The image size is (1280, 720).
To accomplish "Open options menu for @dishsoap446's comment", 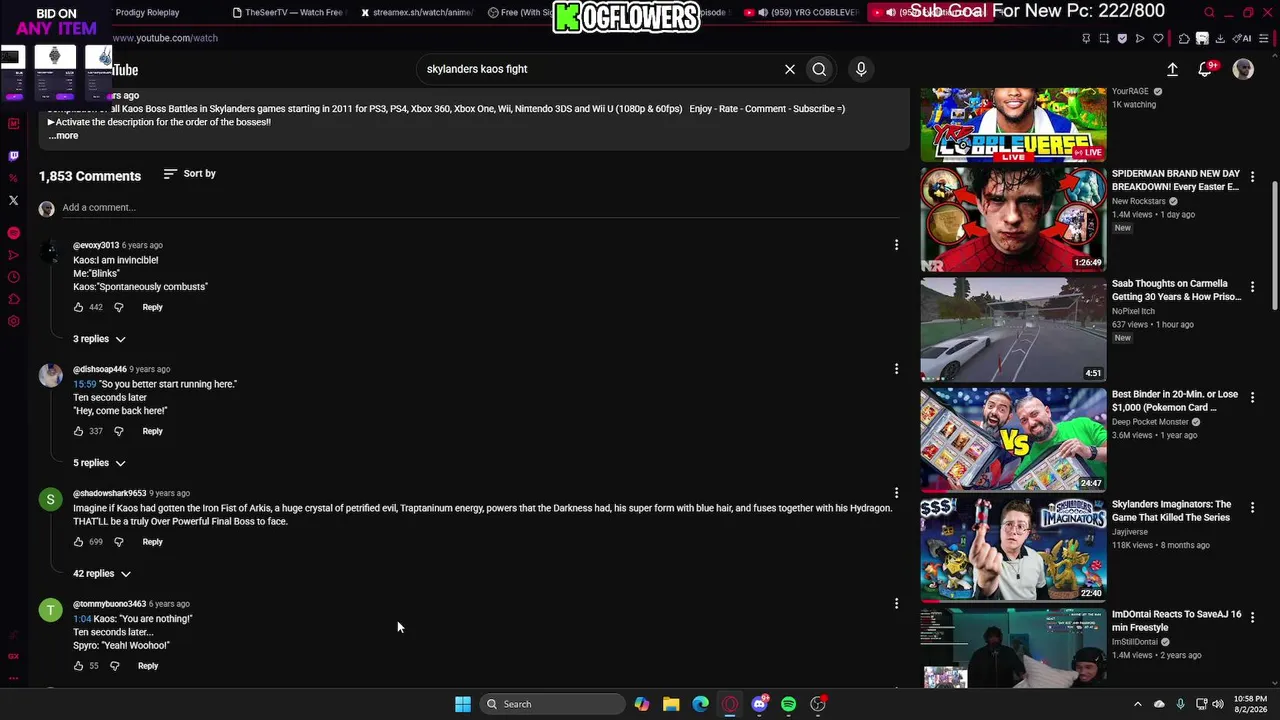I will click(896, 369).
